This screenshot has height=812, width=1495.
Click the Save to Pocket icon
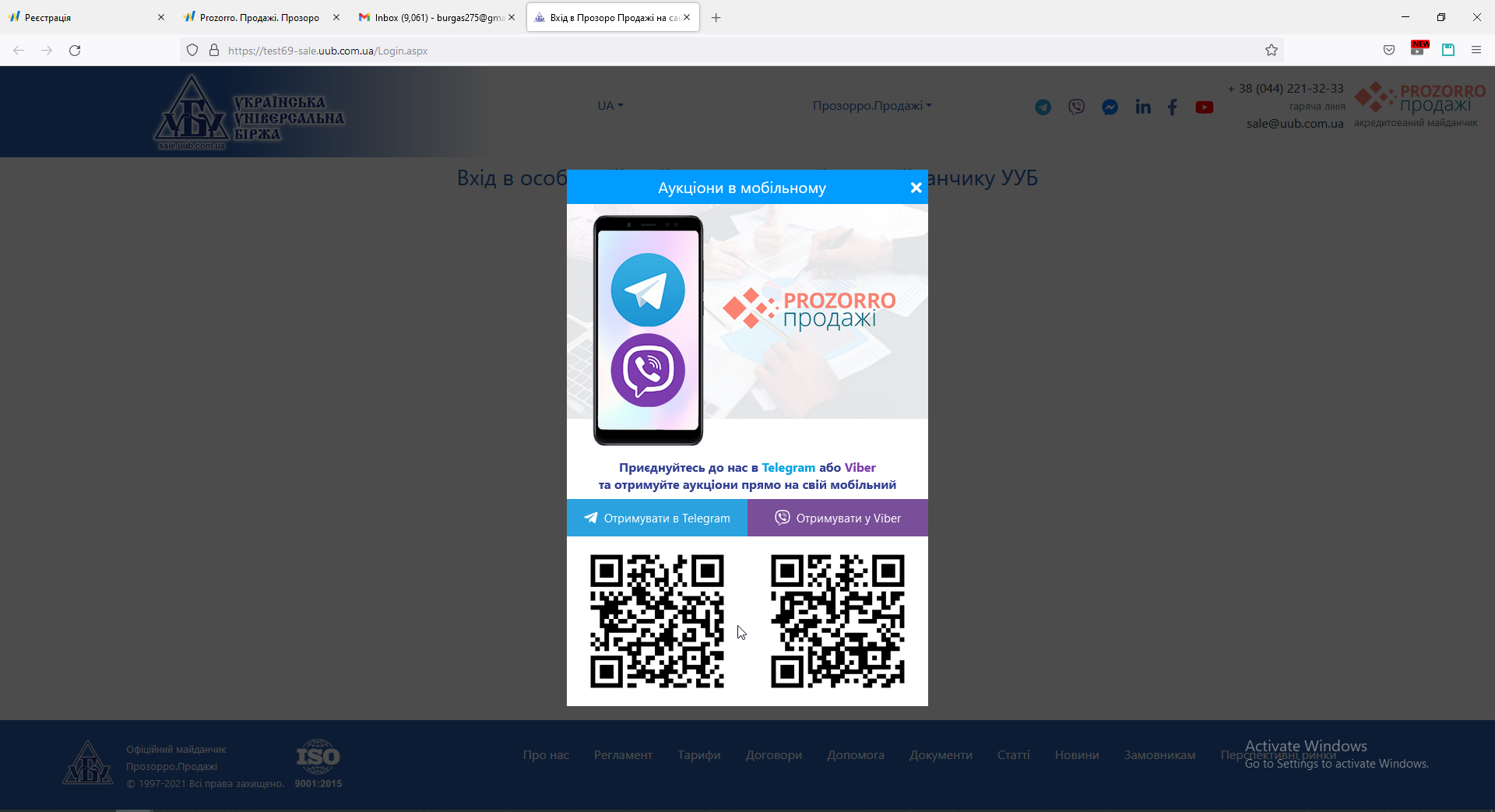(1389, 51)
